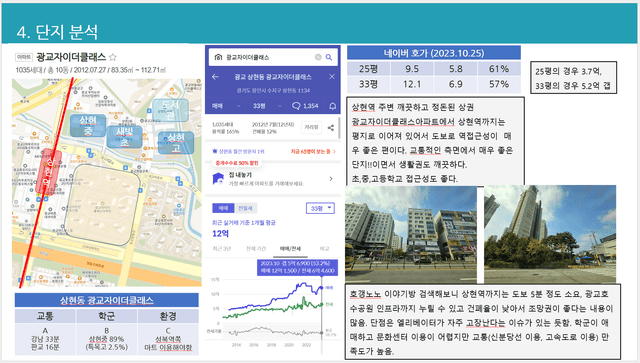The image size is (640, 363).
Task: Click the 12.1 cell in the price table
Action: (412, 84)
